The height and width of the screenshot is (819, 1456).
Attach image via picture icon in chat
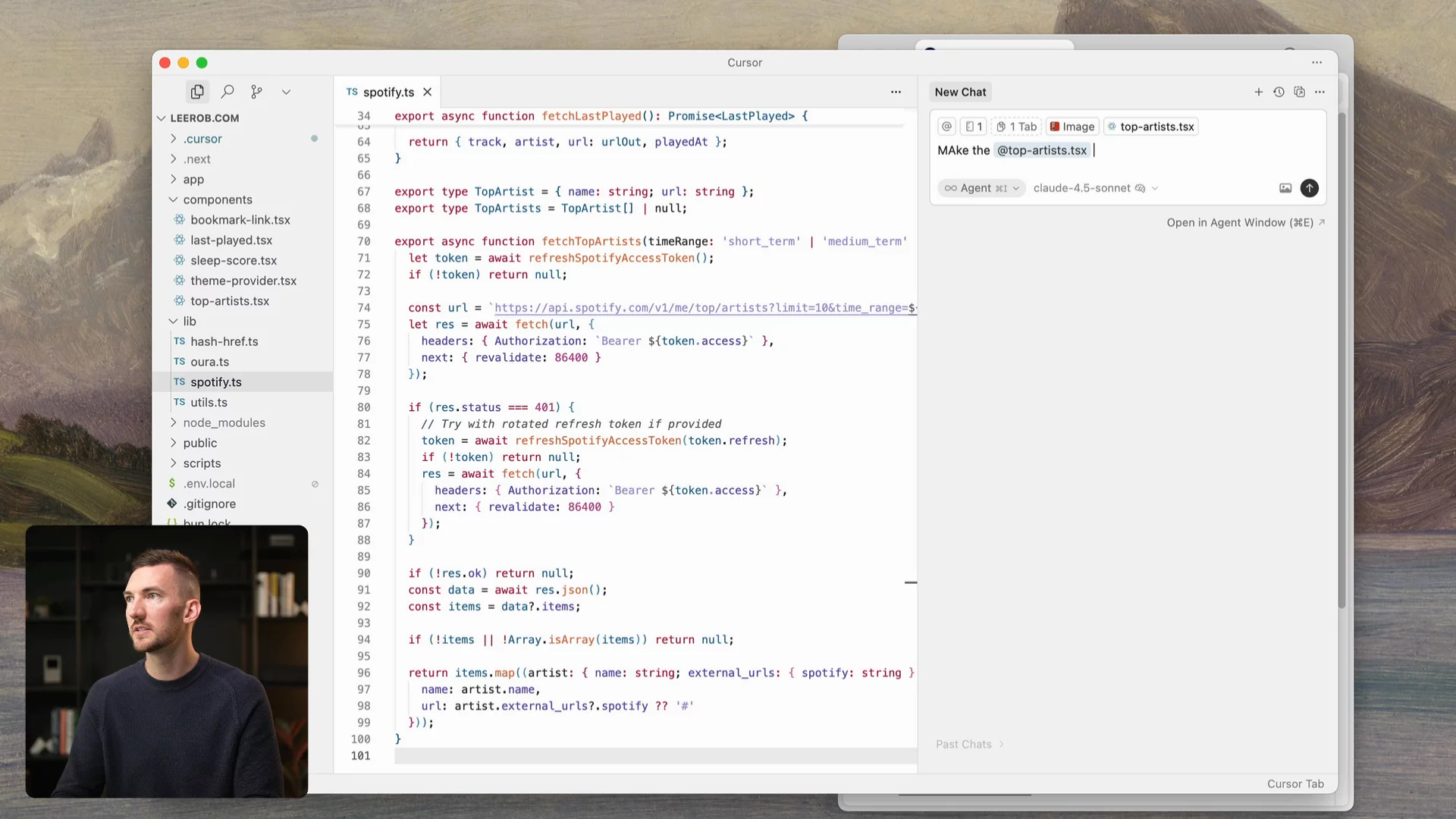click(1285, 188)
